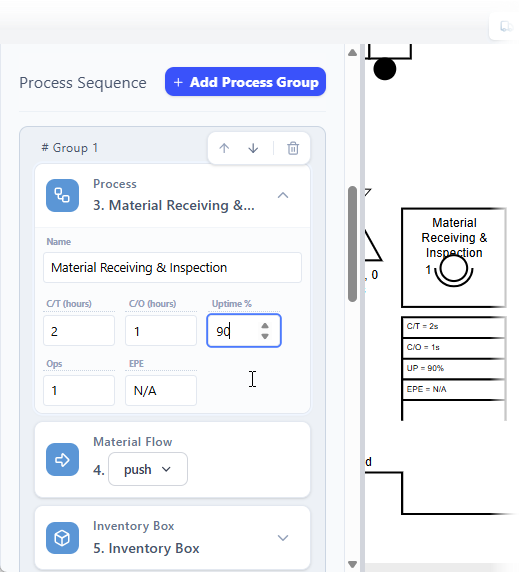Screen dimensions: 520x572
Task: Click the truck icon in top bar
Action: pyautogui.click(x=506, y=26)
